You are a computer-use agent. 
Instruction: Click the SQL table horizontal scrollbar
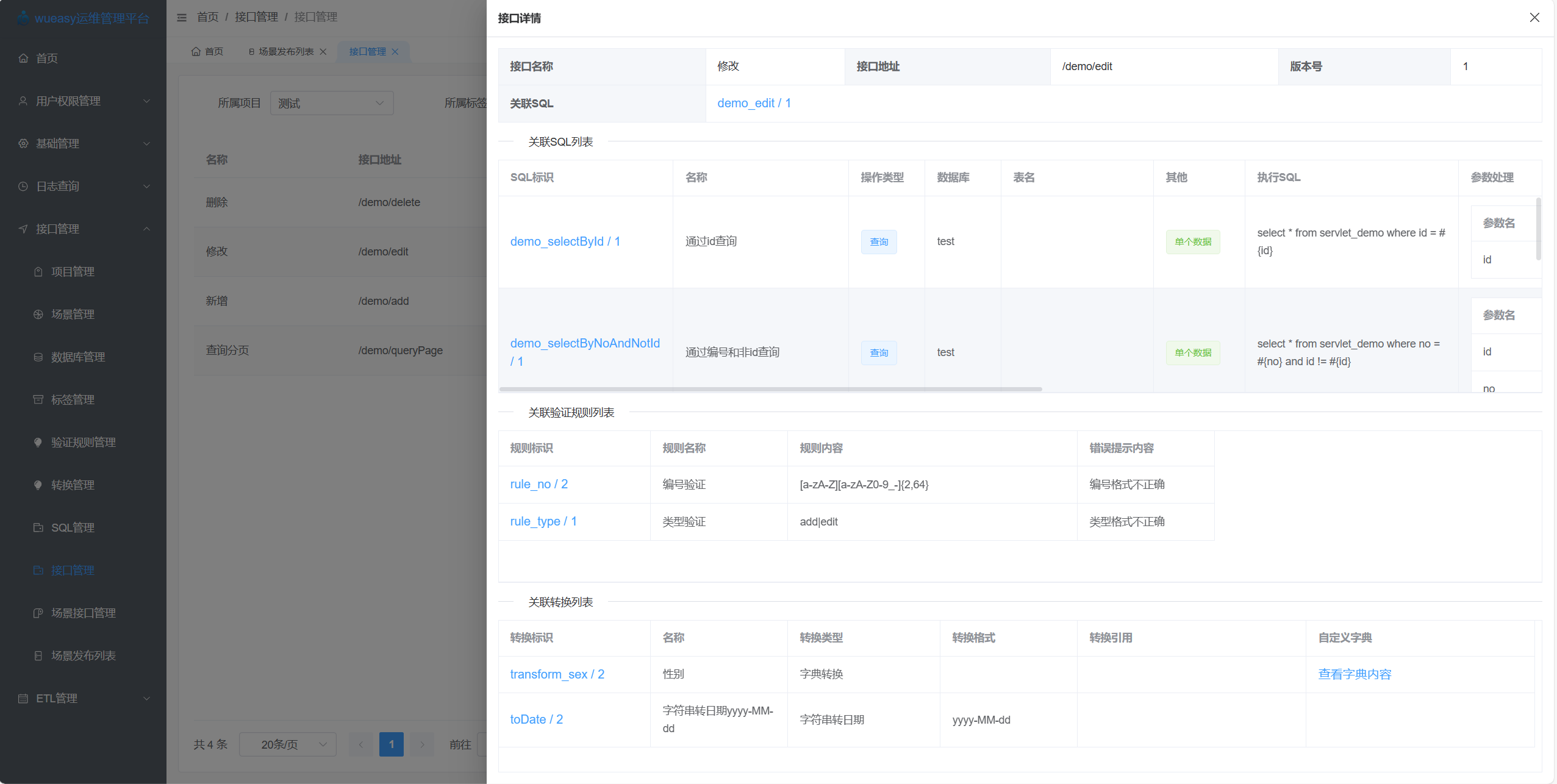click(x=770, y=389)
